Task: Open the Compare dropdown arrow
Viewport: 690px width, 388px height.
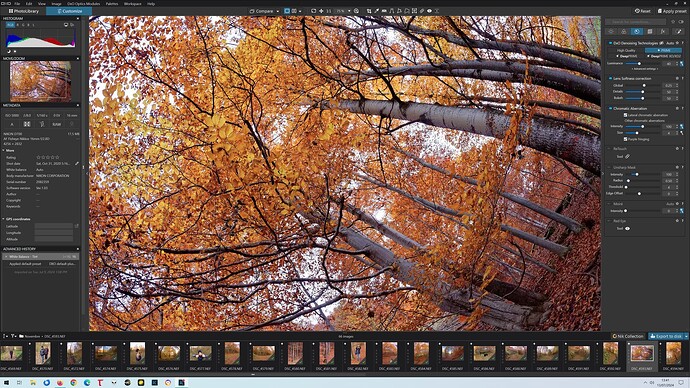Action: click(278, 11)
